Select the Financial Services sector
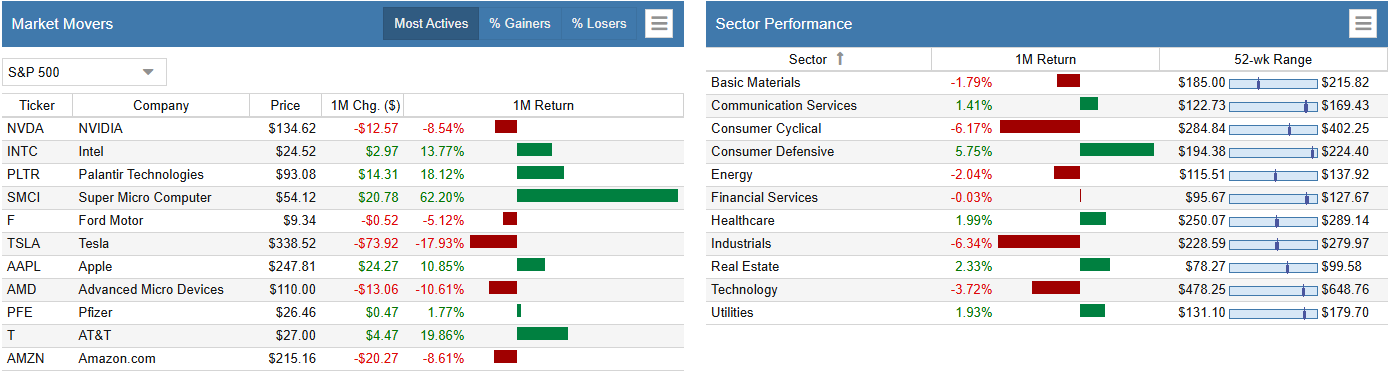The image size is (1389, 377). pyautogui.click(x=764, y=197)
